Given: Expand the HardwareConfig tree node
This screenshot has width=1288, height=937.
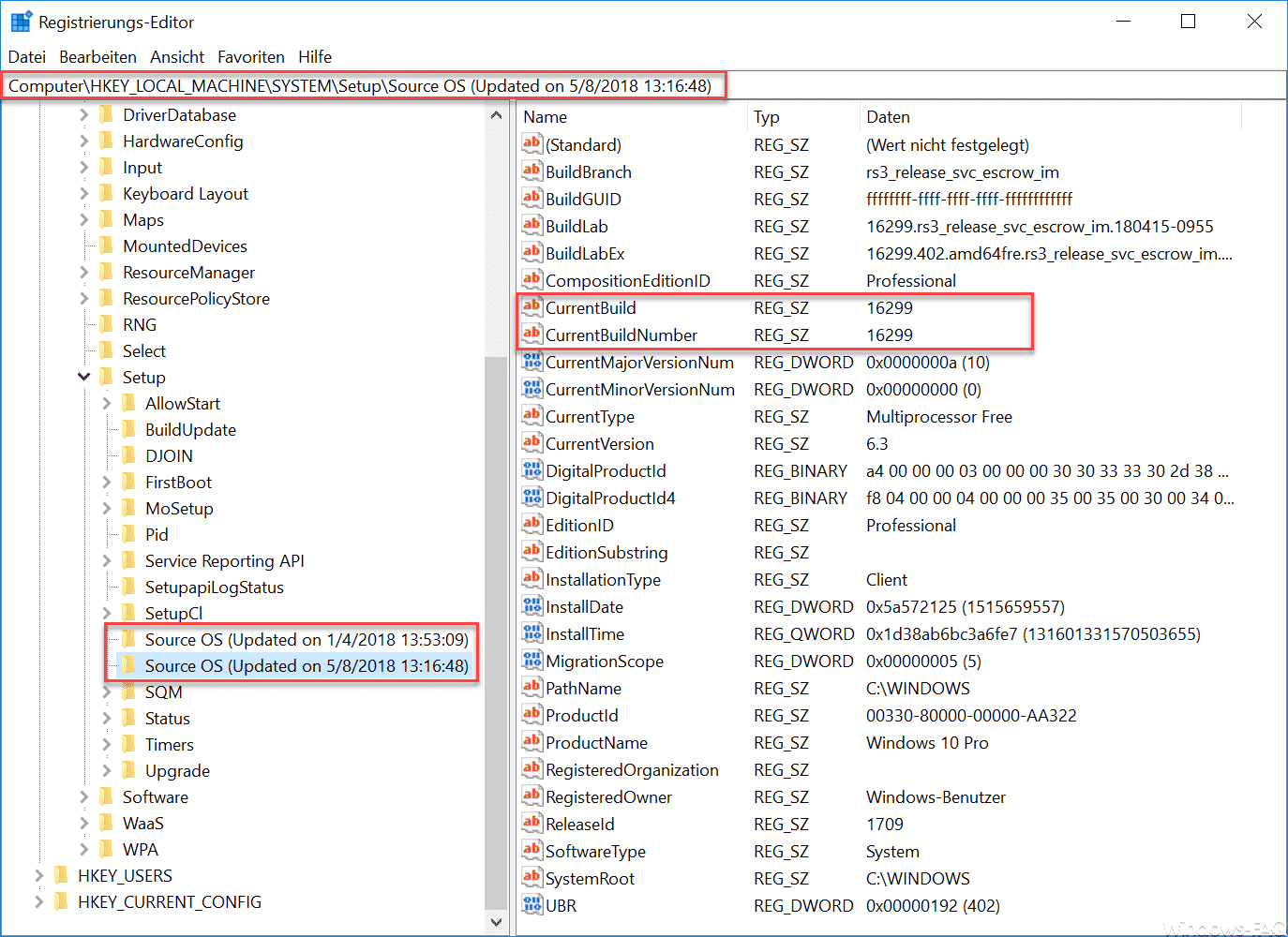Looking at the screenshot, I should pyautogui.click(x=83, y=141).
